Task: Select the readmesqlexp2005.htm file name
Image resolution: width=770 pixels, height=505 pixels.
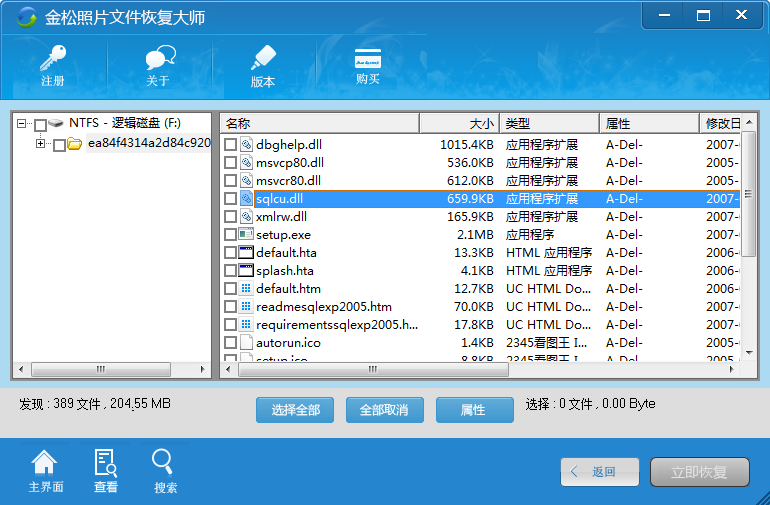Action: [324, 307]
